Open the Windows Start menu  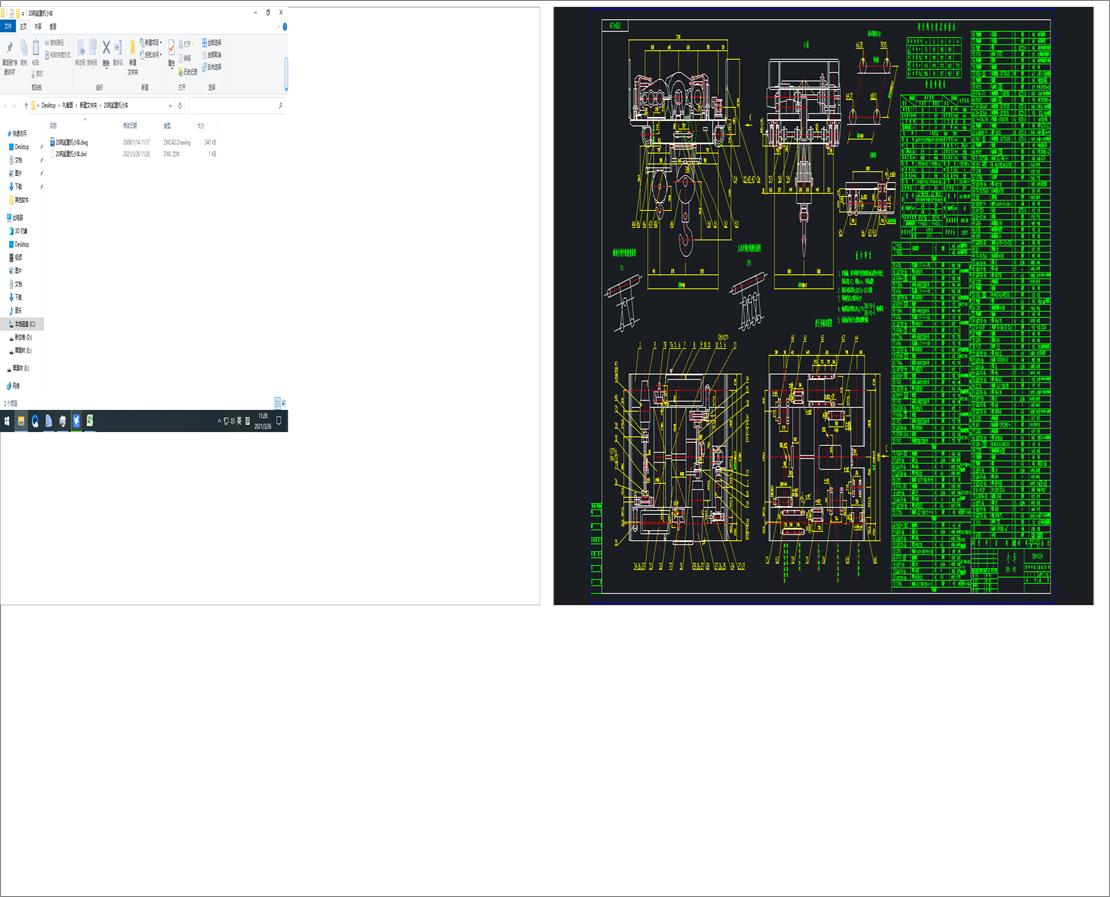pos(7,421)
